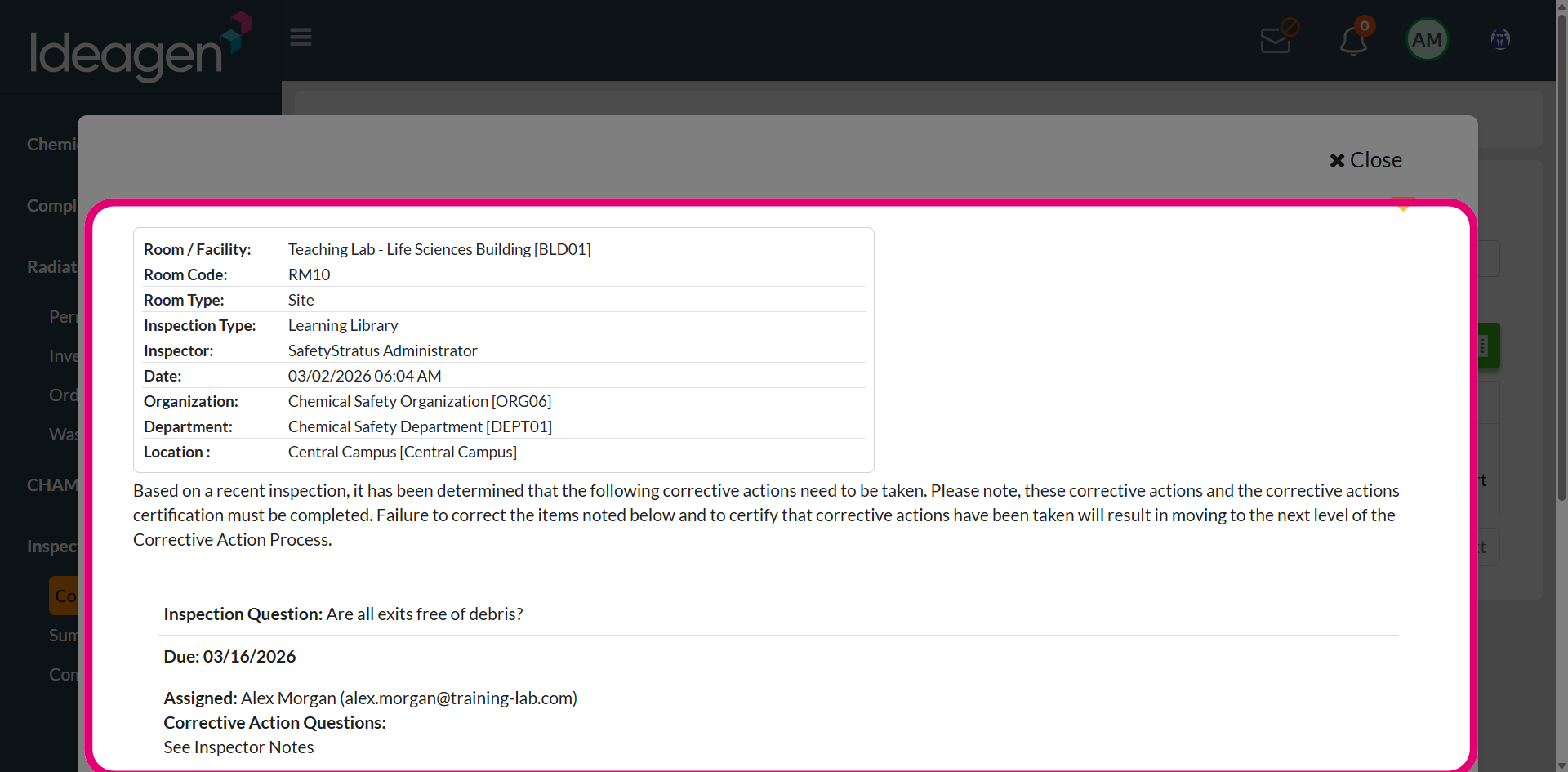
Task: Click the green button behind the dialog
Action: tap(1489, 346)
